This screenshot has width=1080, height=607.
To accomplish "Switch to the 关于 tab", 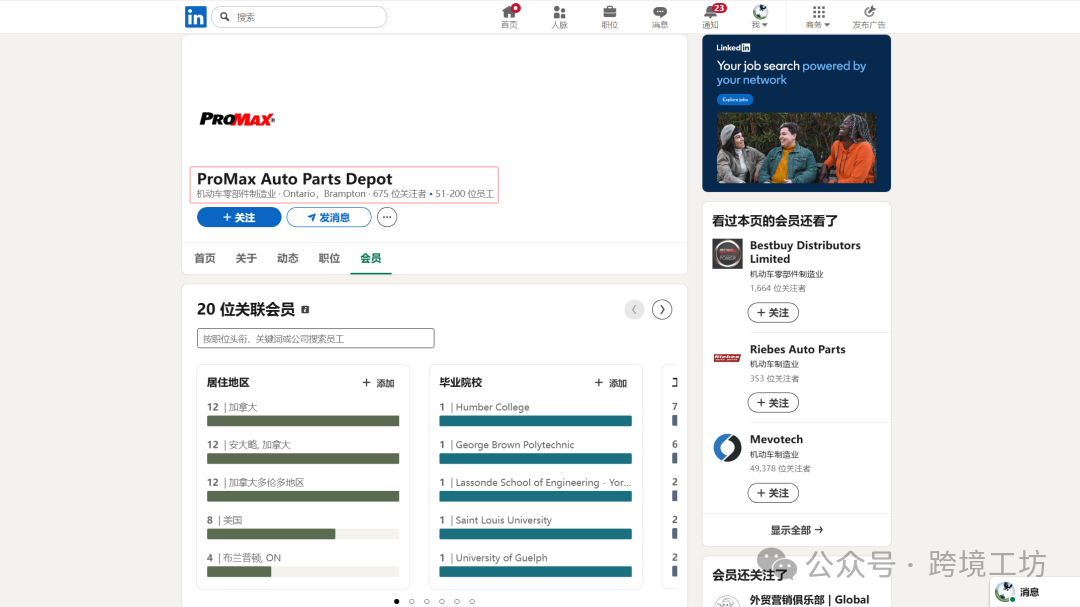I will click(246, 257).
